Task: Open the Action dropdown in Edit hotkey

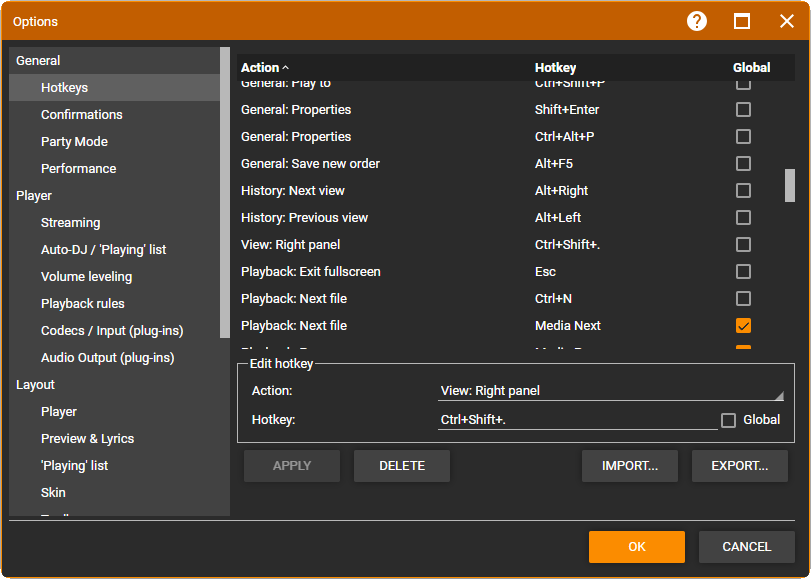Action: (x=610, y=391)
